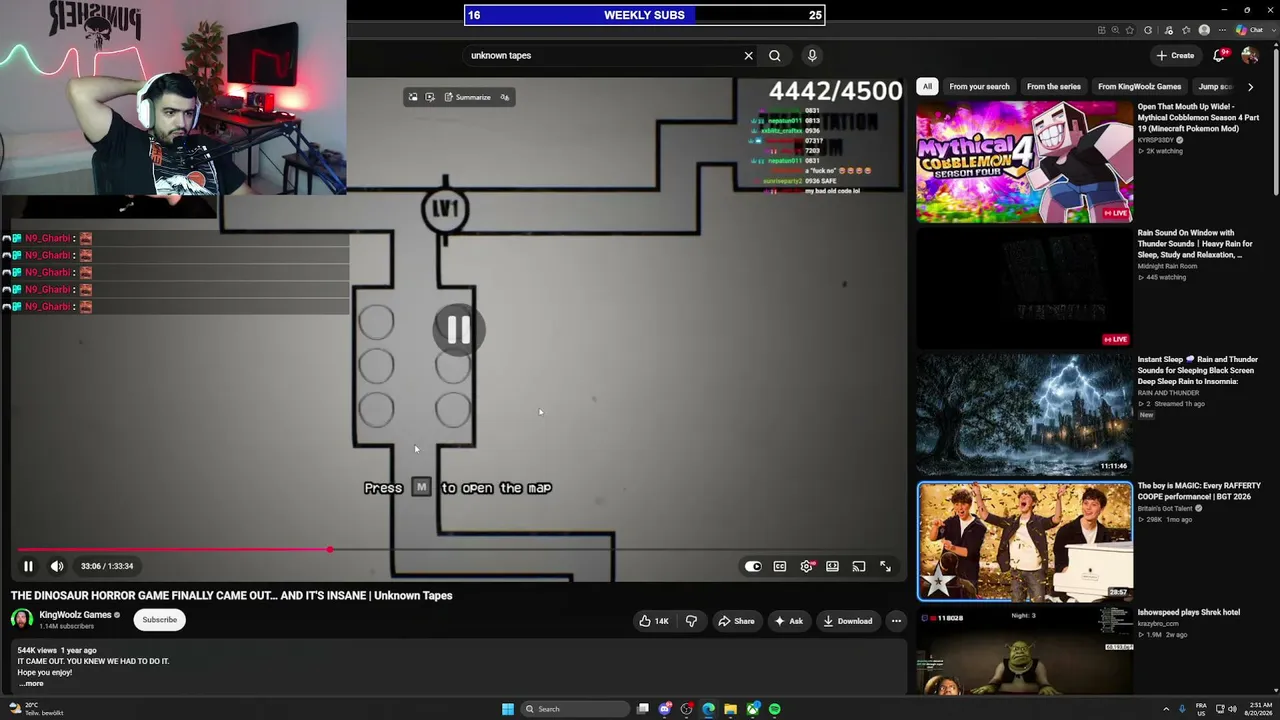Enter full screen mode
This screenshot has width=1280, height=720.
pyautogui.click(x=885, y=566)
